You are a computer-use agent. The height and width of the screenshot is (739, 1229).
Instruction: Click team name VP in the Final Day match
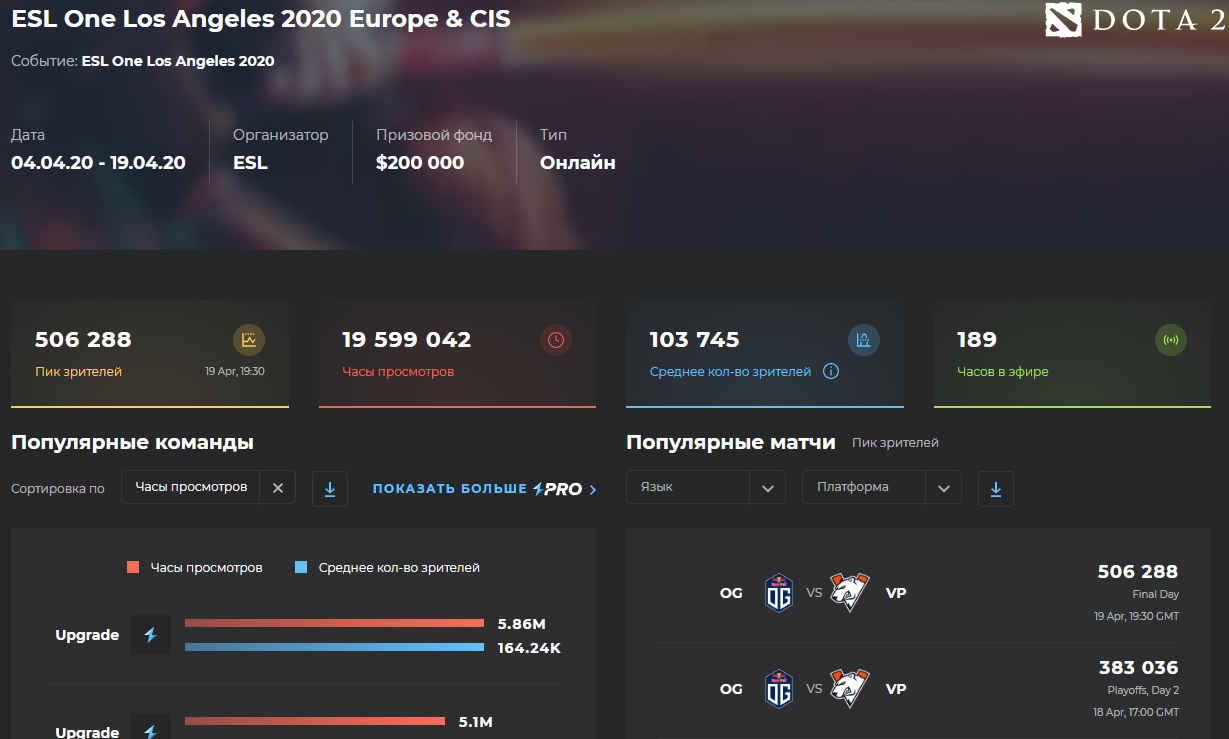pyautogui.click(x=896, y=593)
